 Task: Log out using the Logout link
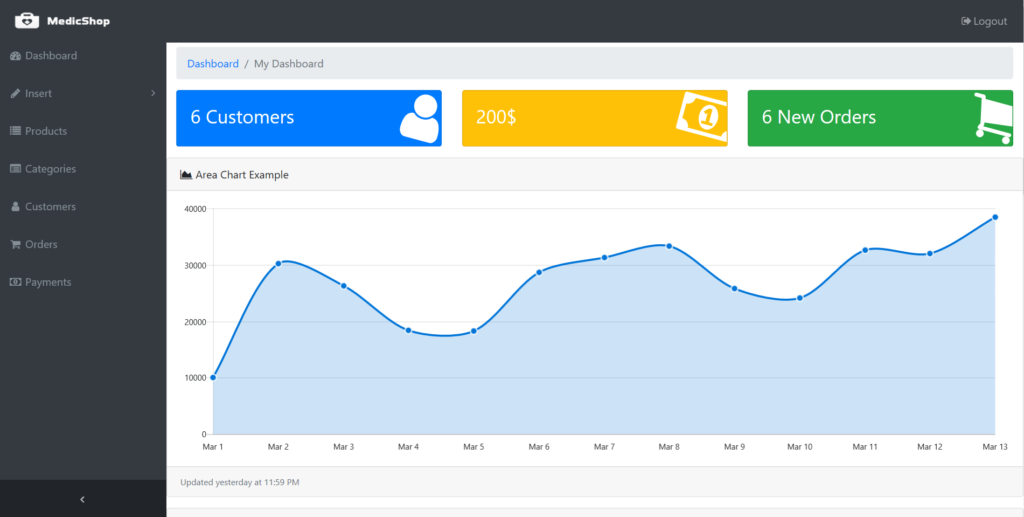(984, 21)
